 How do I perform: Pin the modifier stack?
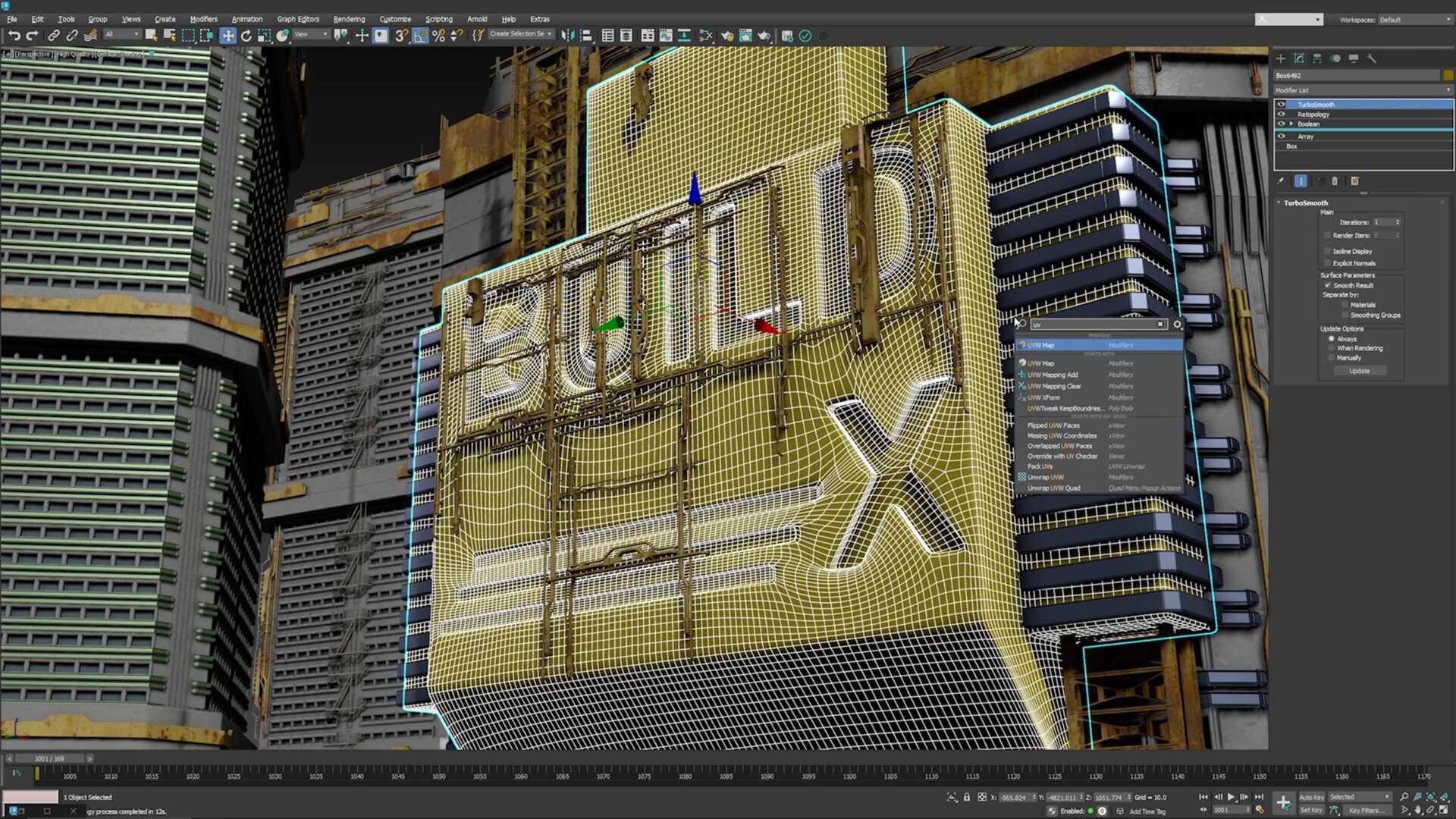pos(1281,181)
